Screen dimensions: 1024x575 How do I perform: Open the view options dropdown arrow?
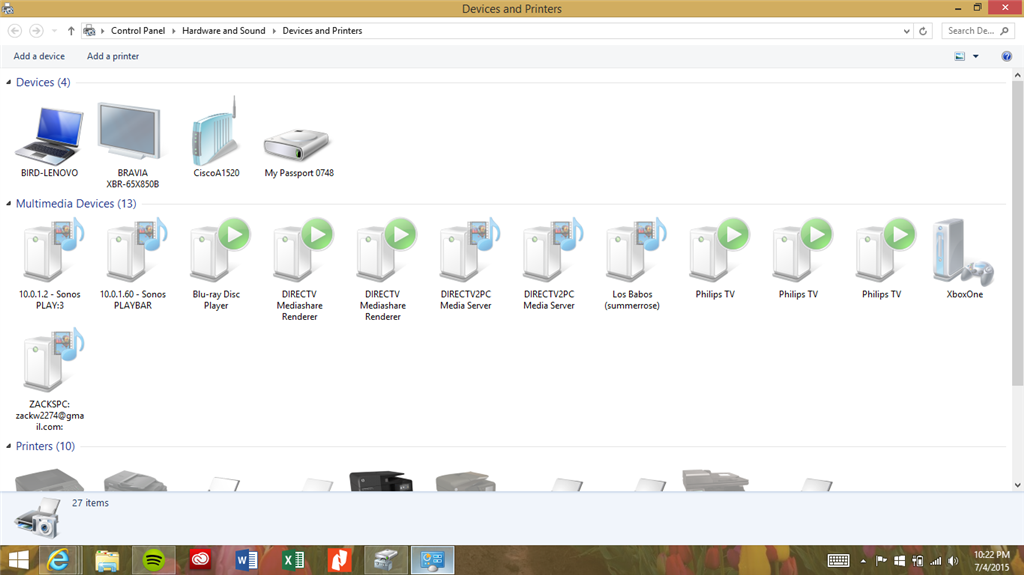976,56
